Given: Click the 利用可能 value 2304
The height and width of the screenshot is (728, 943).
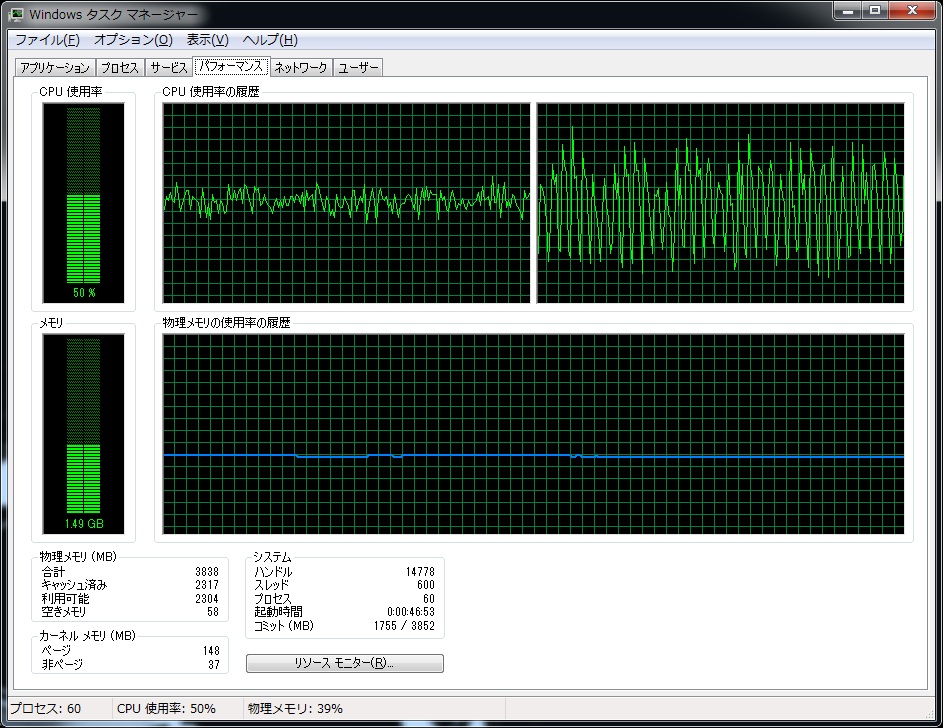Looking at the screenshot, I should 207,599.
